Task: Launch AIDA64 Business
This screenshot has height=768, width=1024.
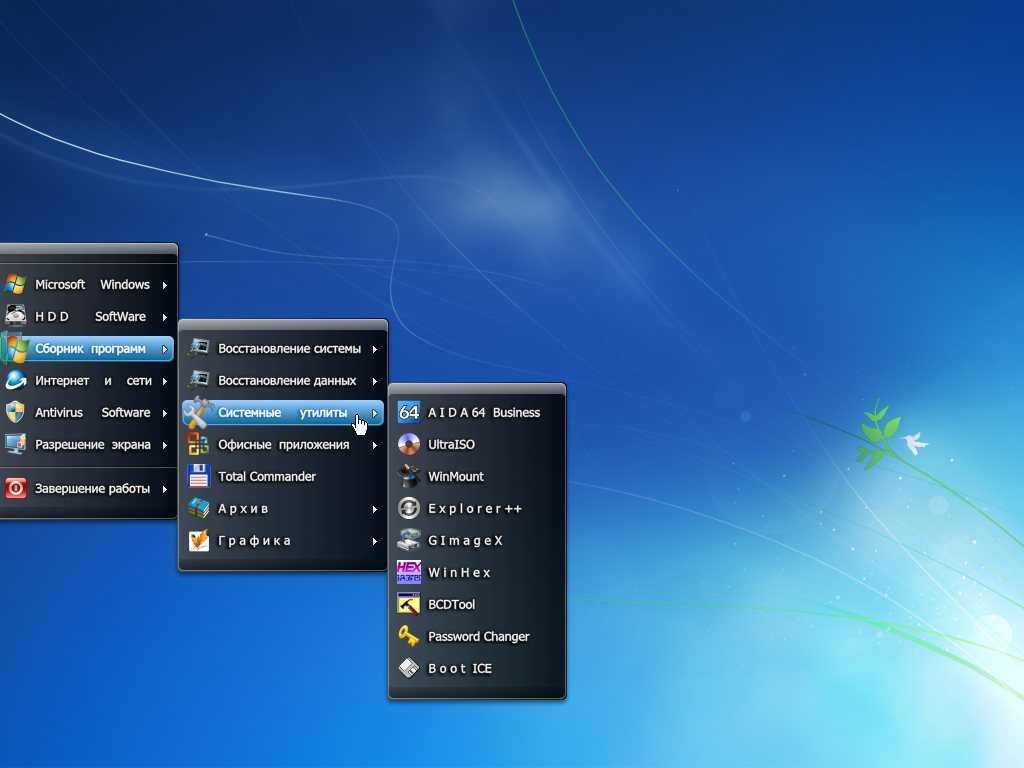Action: 477,413
